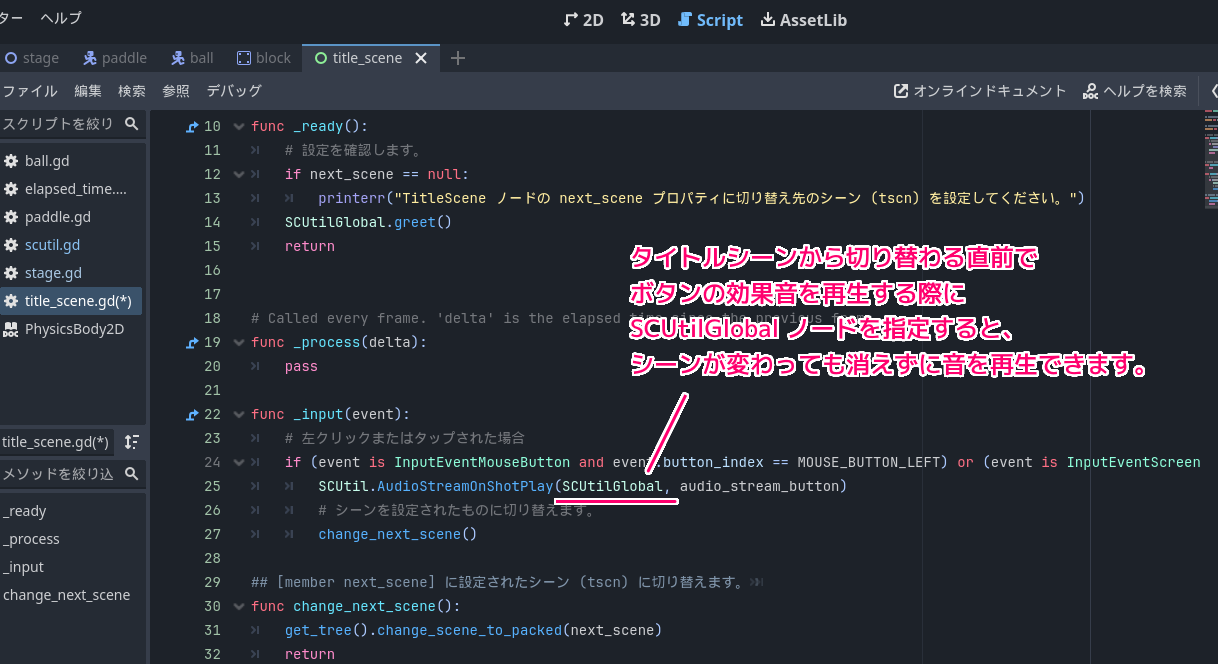The width and height of the screenshot is (1218, 664).
Task: Click override icon at line 19
Action: point(192,343)
